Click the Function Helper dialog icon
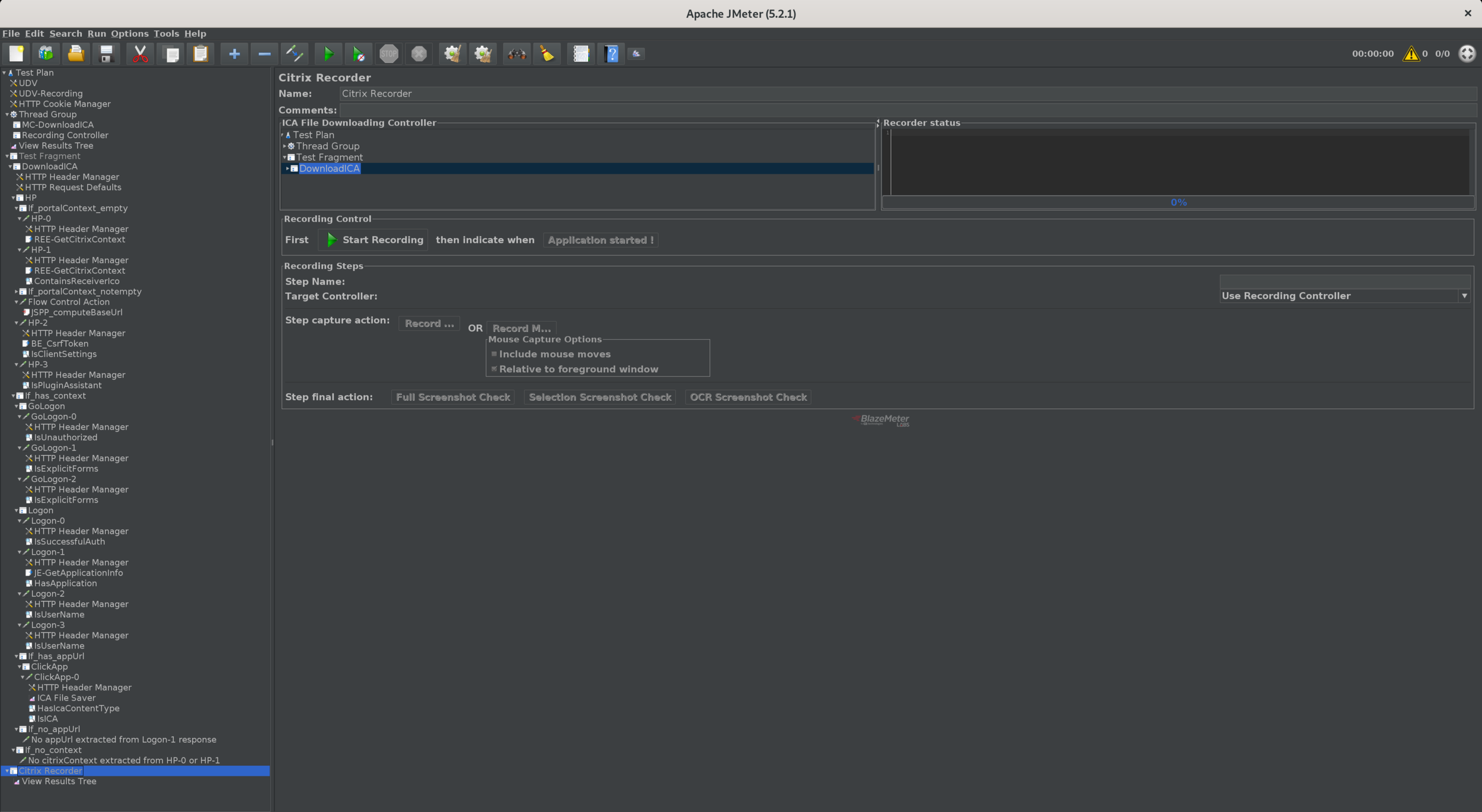Screen dimensions: 1482x812 pos(580,53)
